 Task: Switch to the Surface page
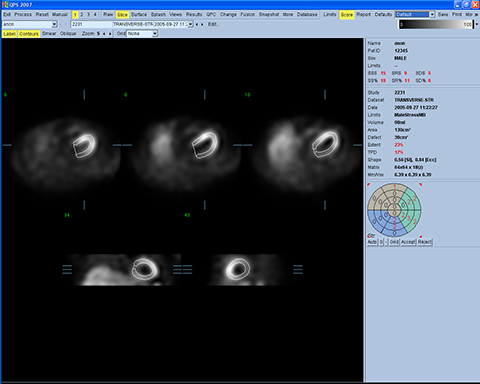139,14
